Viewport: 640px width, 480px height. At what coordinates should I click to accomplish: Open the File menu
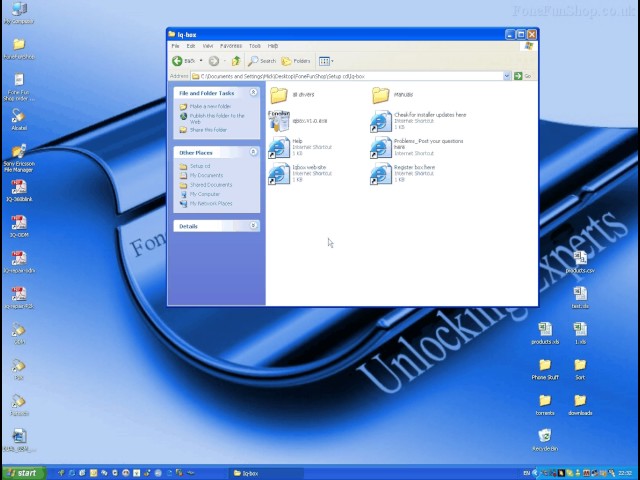pos(176,46)
